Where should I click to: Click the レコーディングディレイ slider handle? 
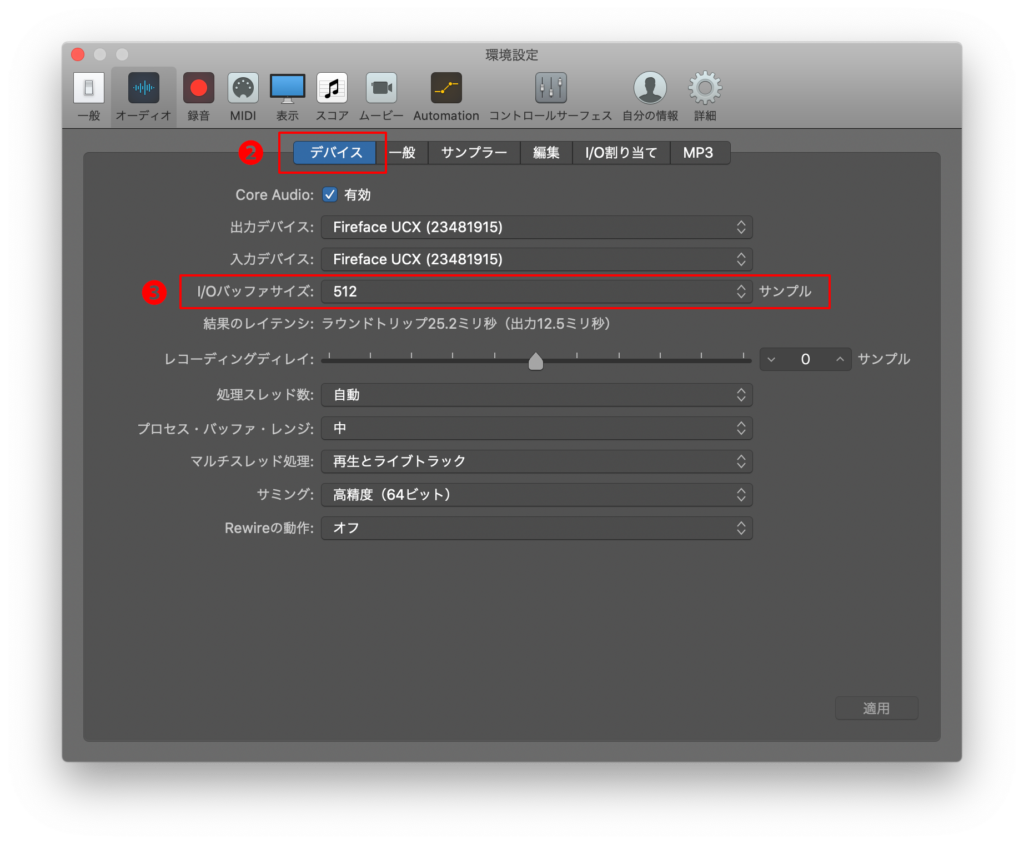tap(536, 361)
